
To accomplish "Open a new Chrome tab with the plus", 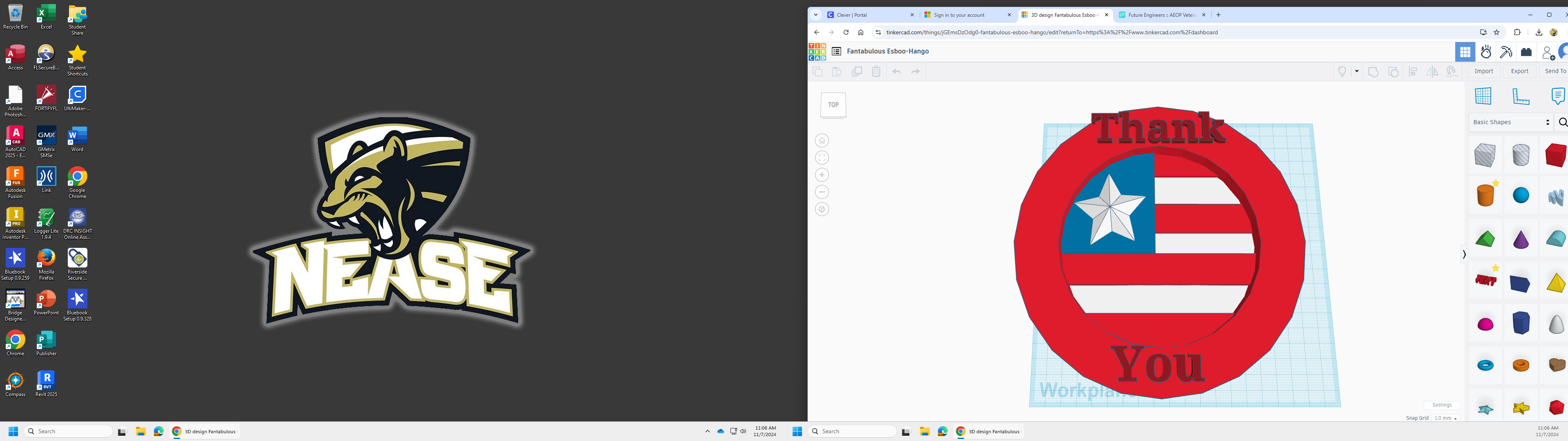I will pos(1218,15).
